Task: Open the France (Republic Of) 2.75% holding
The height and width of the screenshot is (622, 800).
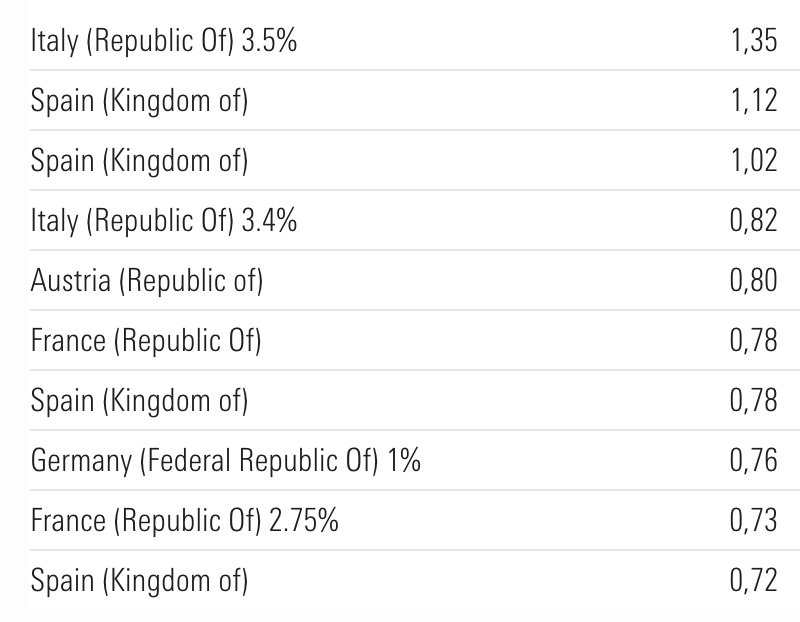Action: point(185,521)
